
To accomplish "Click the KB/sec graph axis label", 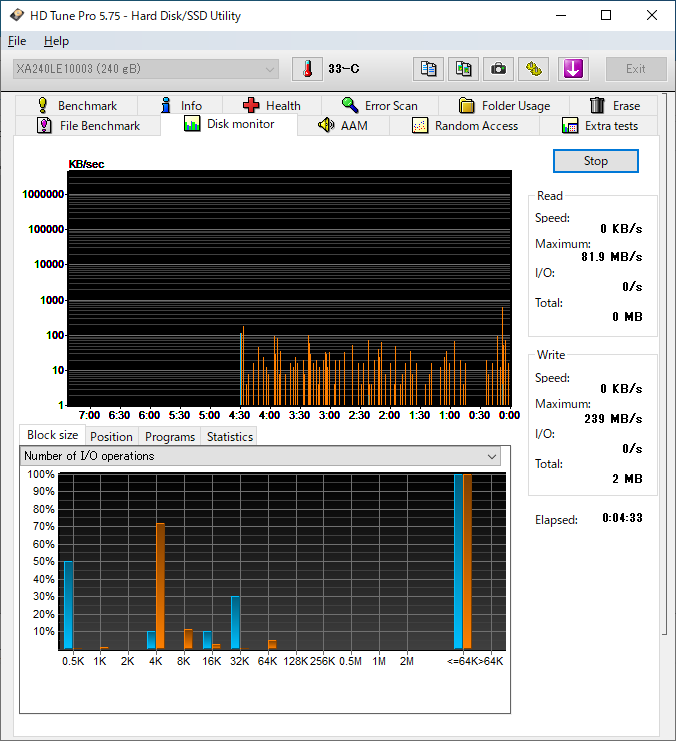I will point(86,164).
